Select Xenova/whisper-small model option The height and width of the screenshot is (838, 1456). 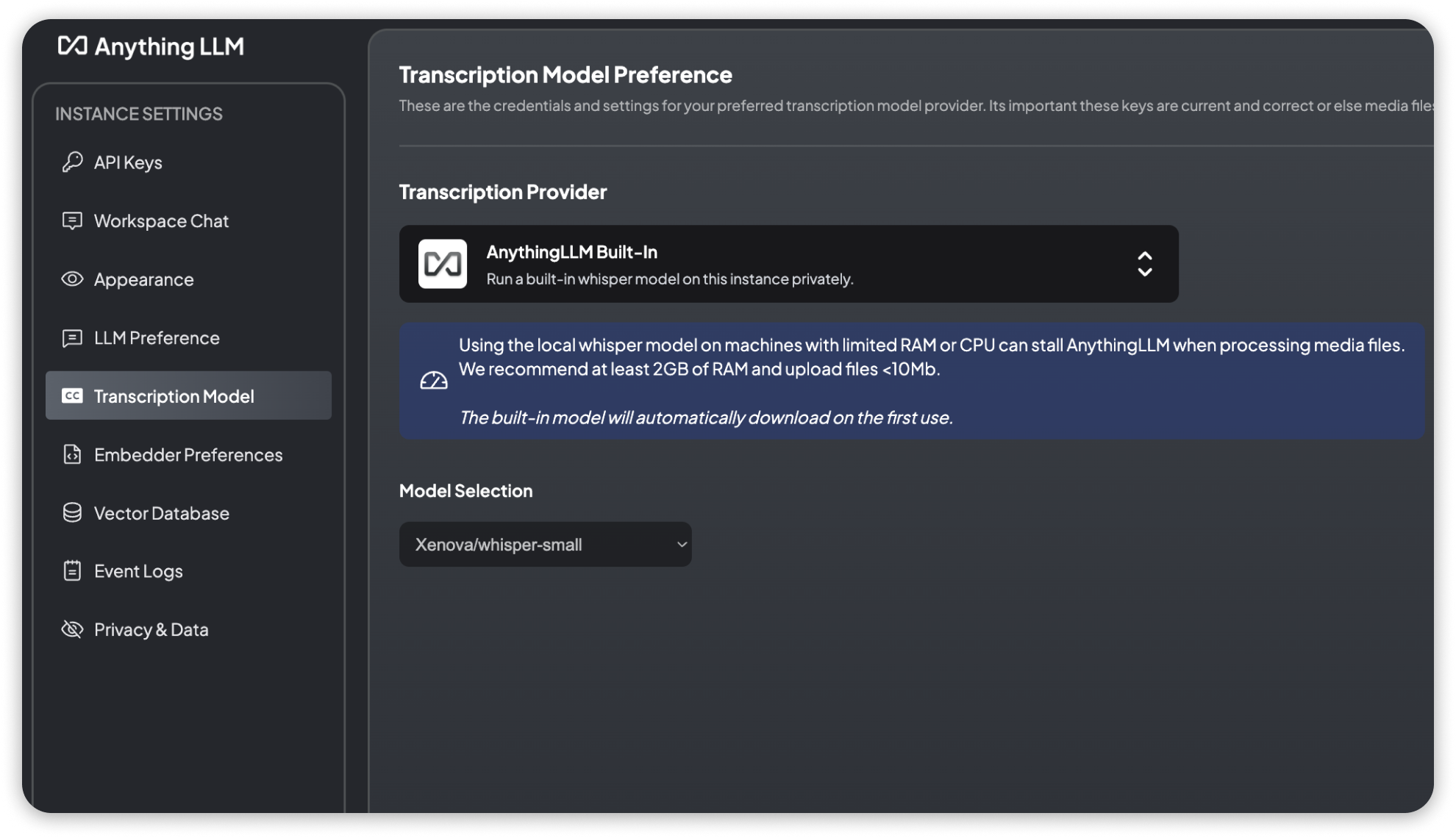546,544
